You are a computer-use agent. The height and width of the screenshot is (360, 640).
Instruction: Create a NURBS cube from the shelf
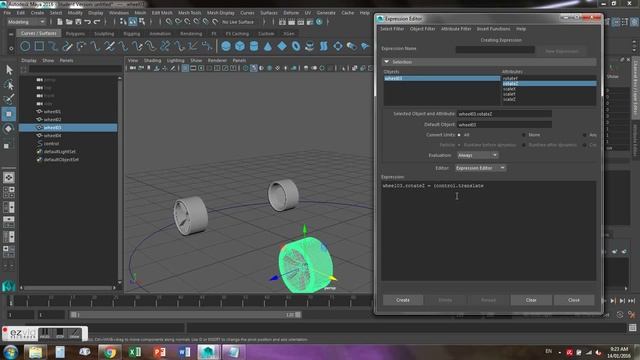point(240,46)
